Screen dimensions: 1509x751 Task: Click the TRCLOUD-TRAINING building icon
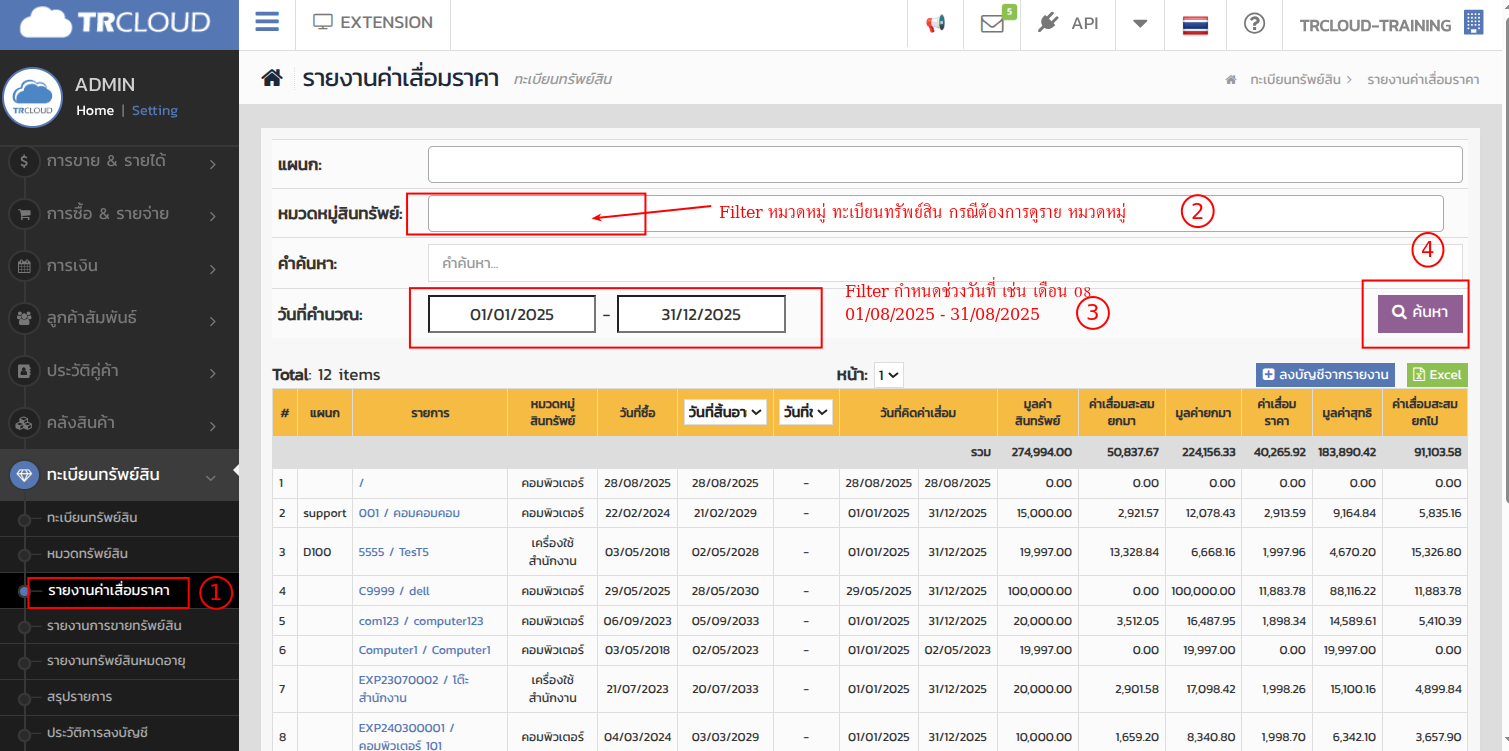coord(1474,24)
